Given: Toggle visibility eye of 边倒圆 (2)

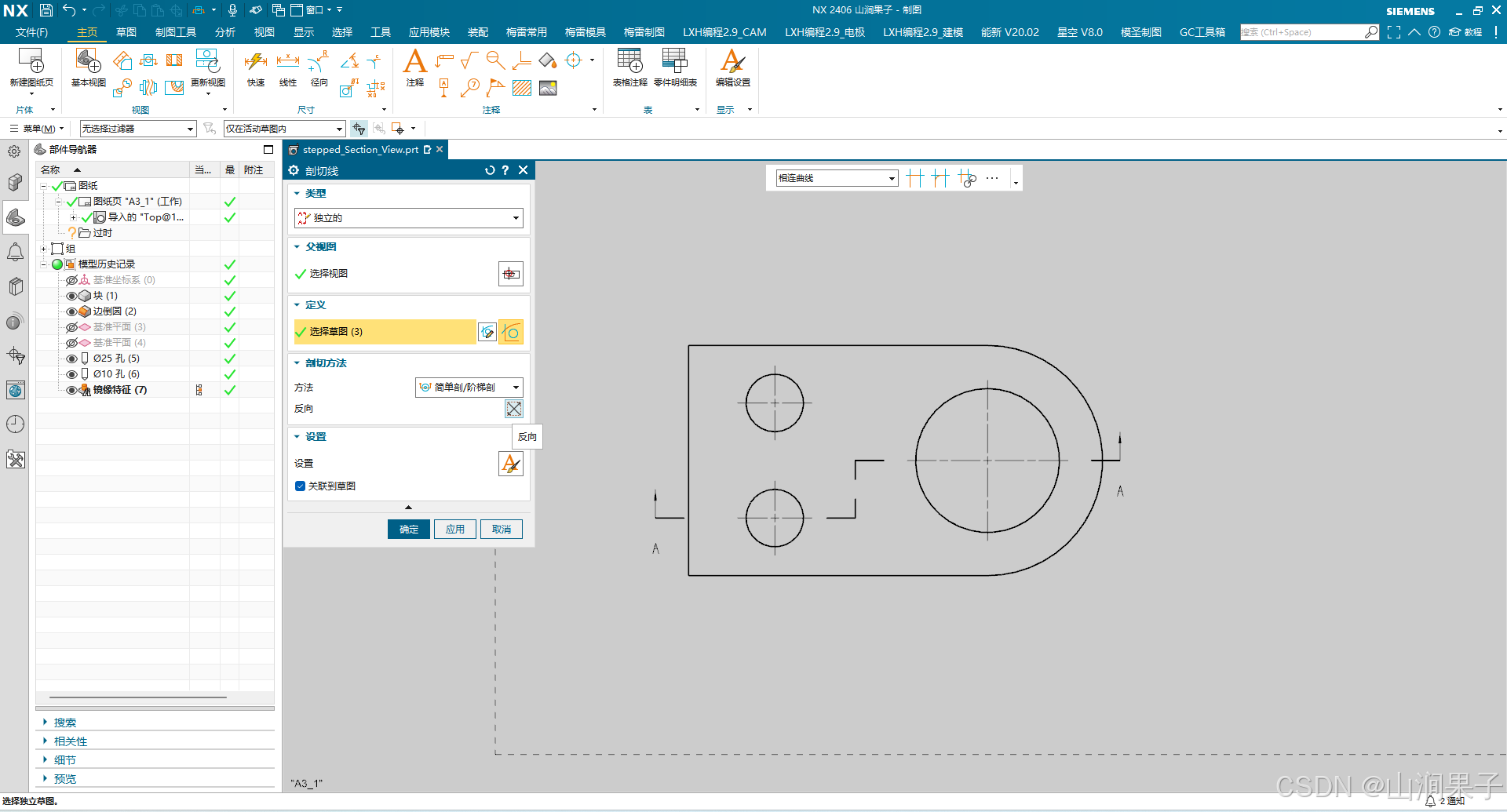Looking at the screenshot, I should (71, 311).
